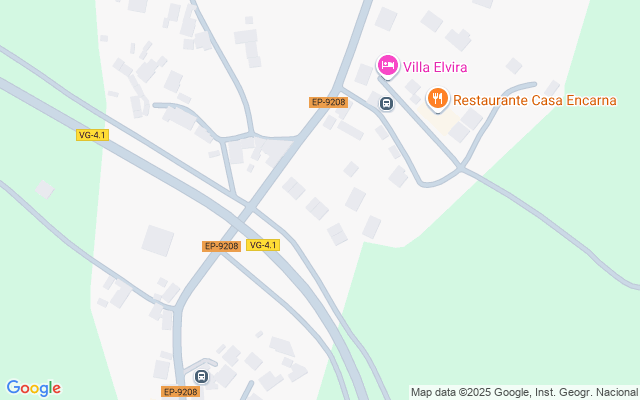Select the building directly left of Villa Elvira pin
The image size is (640, 400).
pos(363,75)
